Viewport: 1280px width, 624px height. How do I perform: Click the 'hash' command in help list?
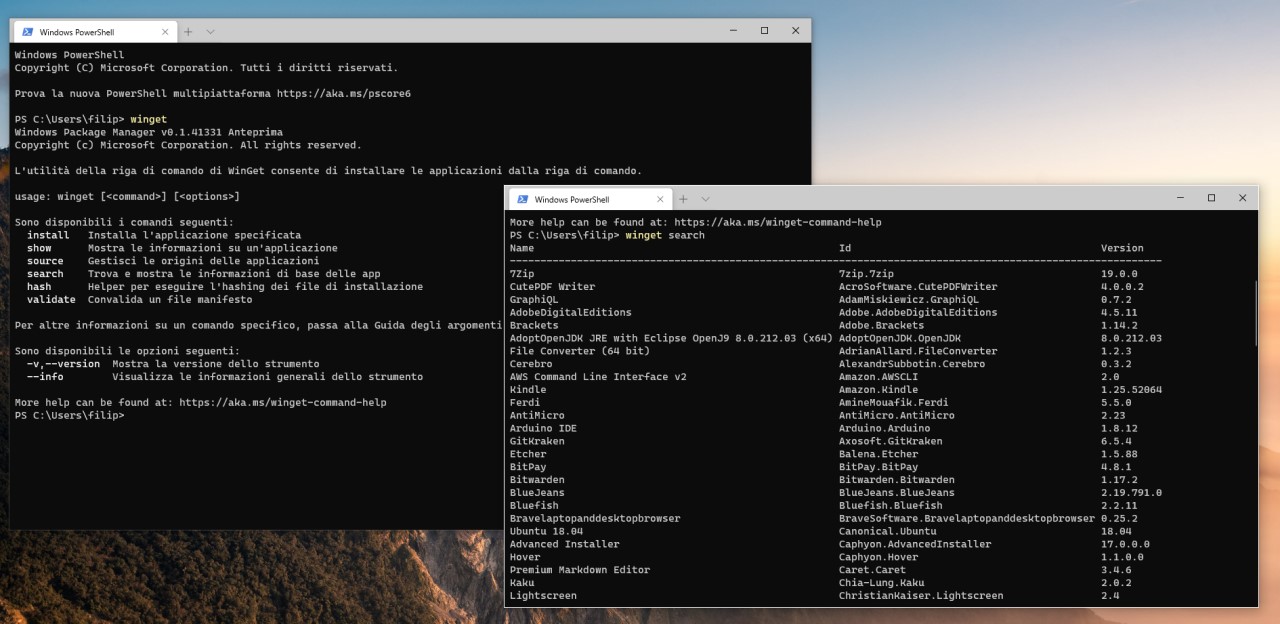[x=39, y=287]
